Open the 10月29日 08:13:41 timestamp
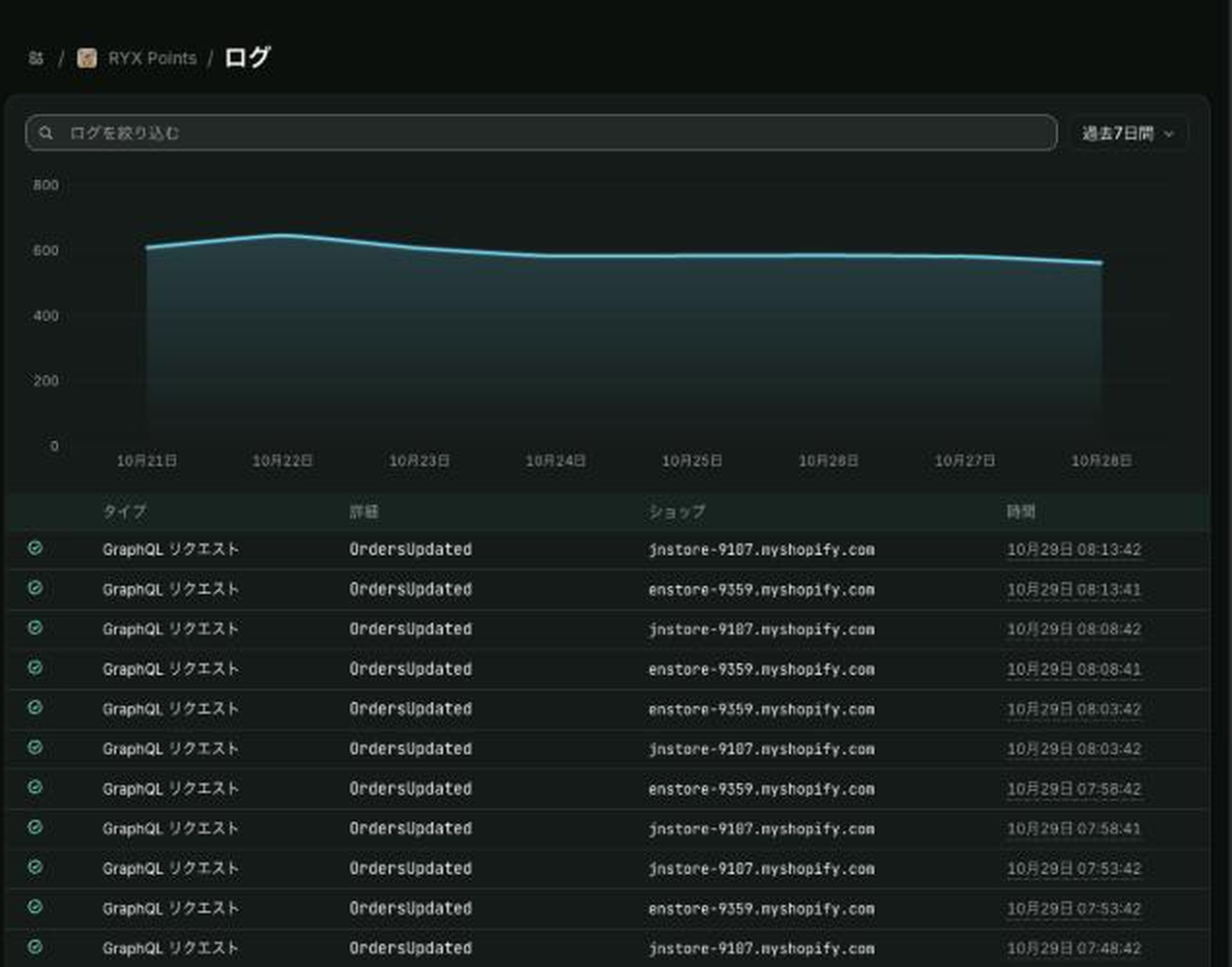The width and height of the screenshot is (1232, 967). pyautogui.click(x=1073, y=589)
